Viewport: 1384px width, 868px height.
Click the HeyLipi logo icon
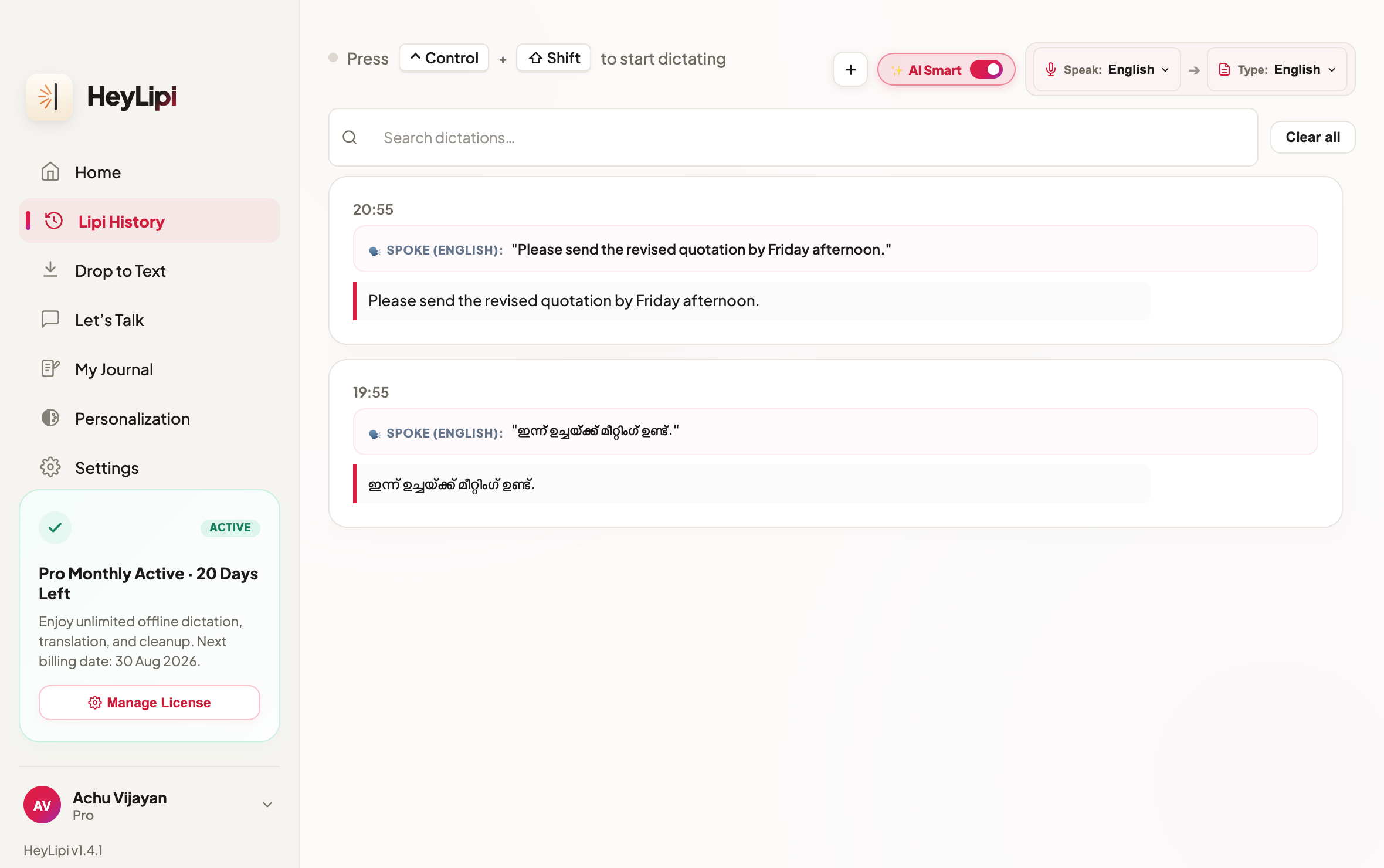(x=49, y=97)
